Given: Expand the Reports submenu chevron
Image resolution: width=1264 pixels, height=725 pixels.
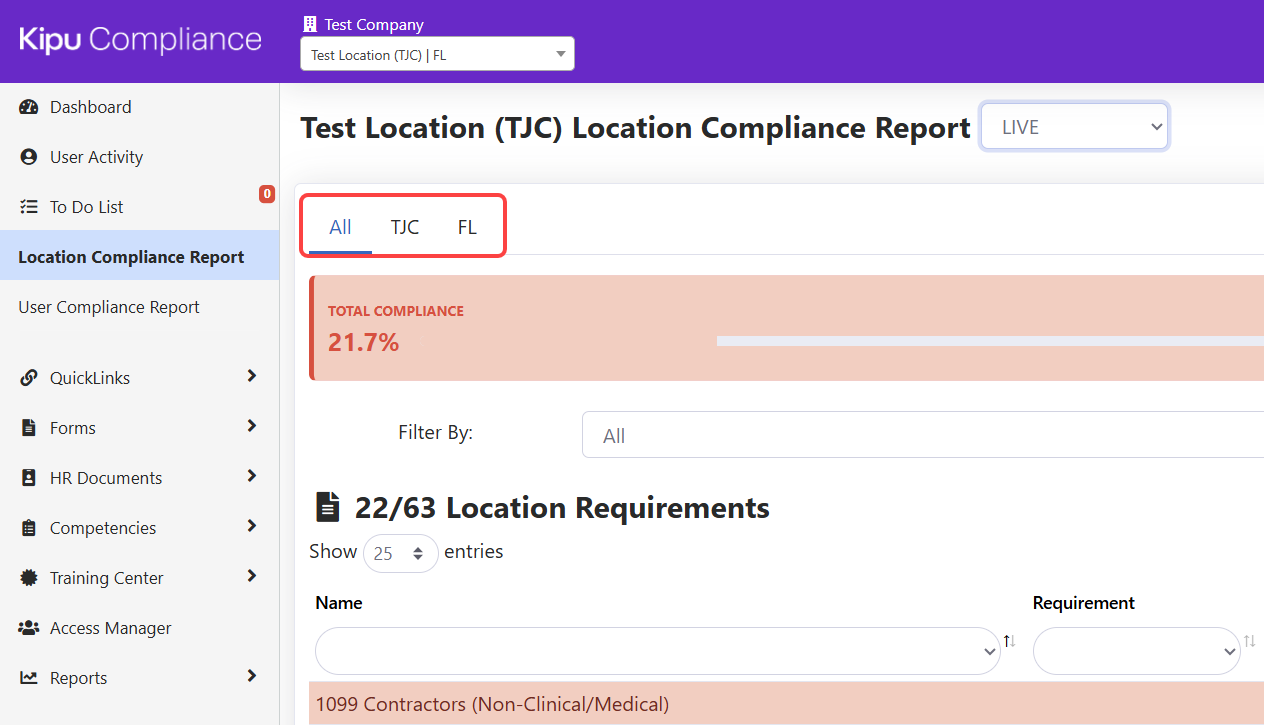Looking at the screenshot, I should tap(251, 676).
